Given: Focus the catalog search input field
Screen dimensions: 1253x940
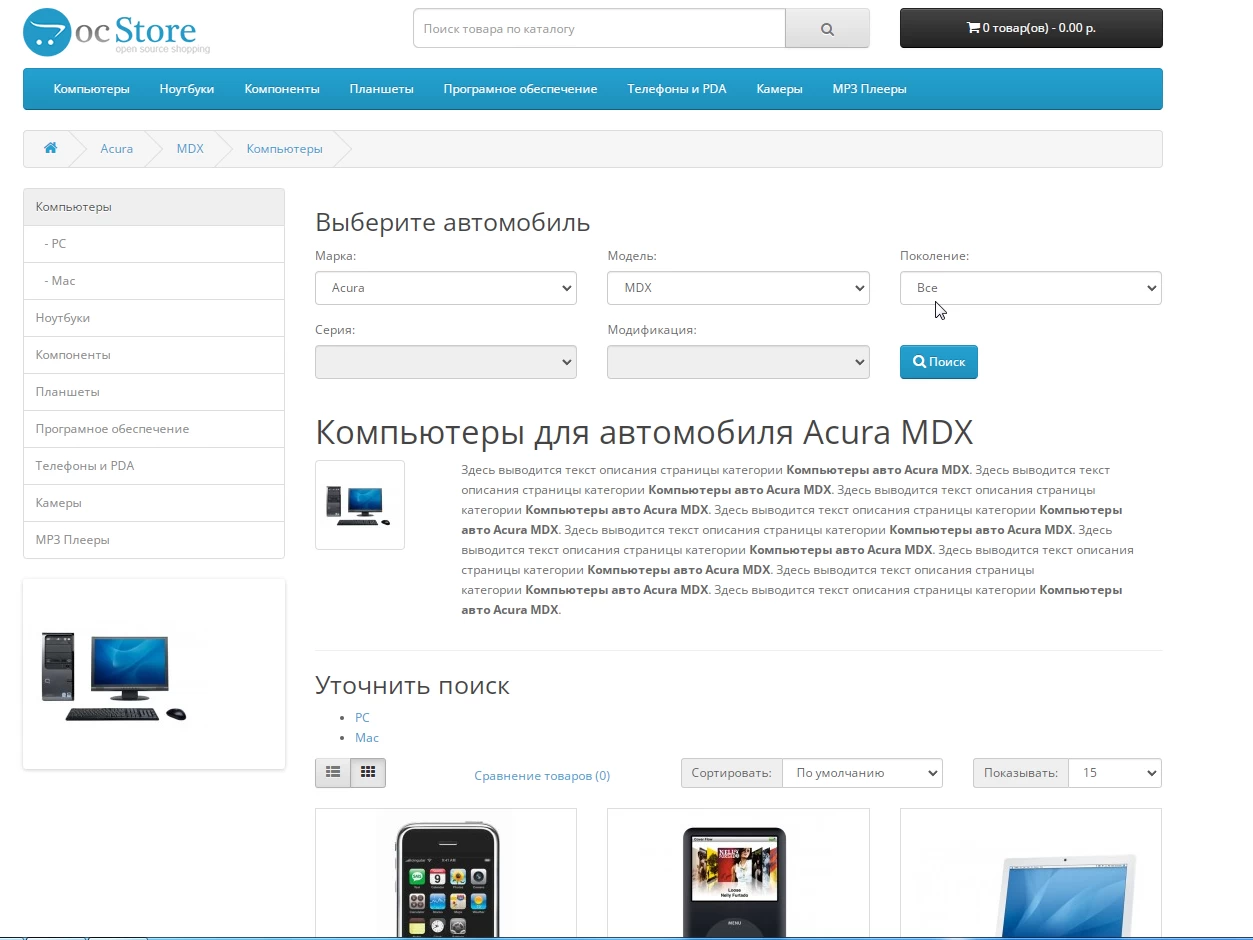Looking at the screenshot, I should 599,29.
